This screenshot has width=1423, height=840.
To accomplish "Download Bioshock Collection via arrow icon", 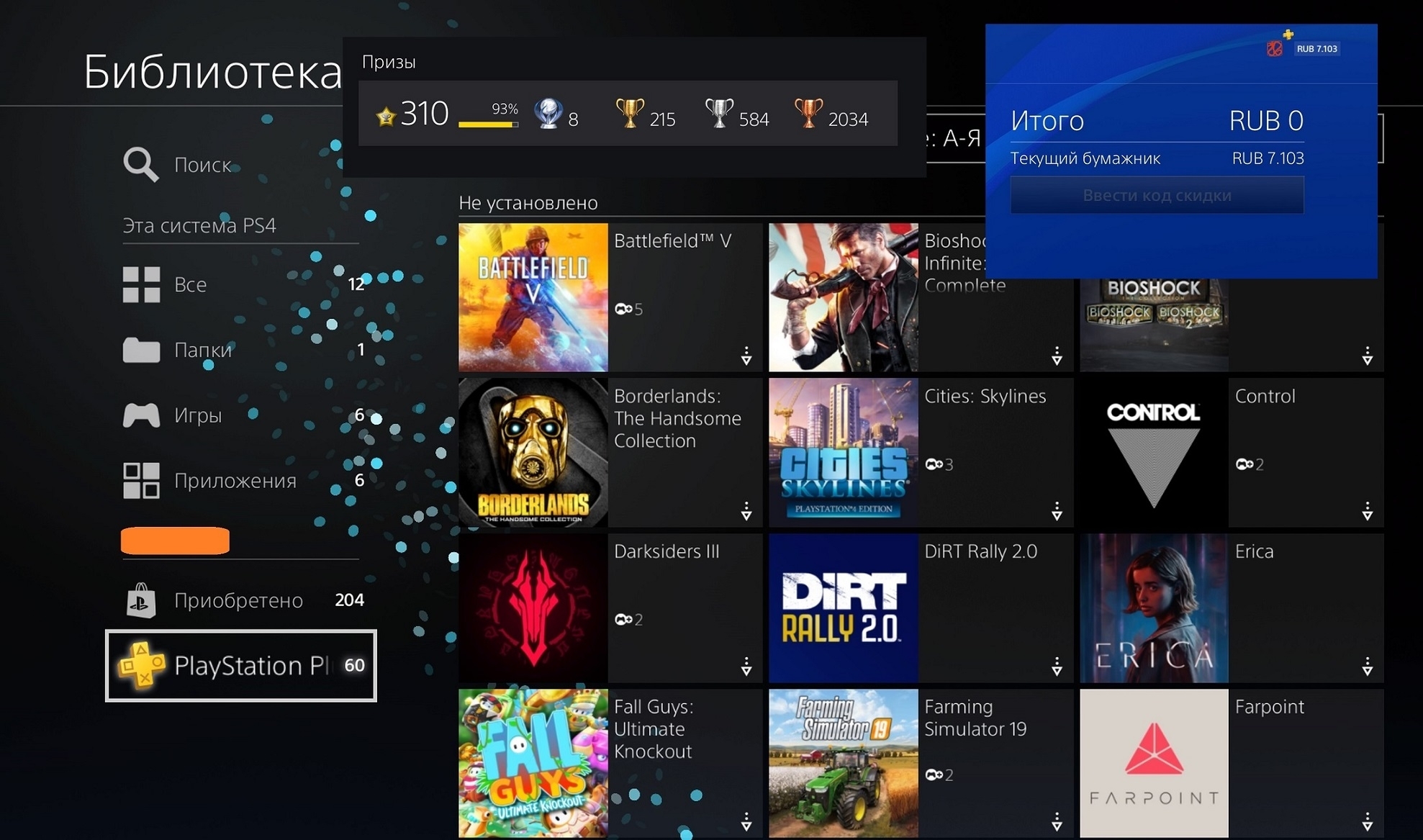I will (1367, 356).
